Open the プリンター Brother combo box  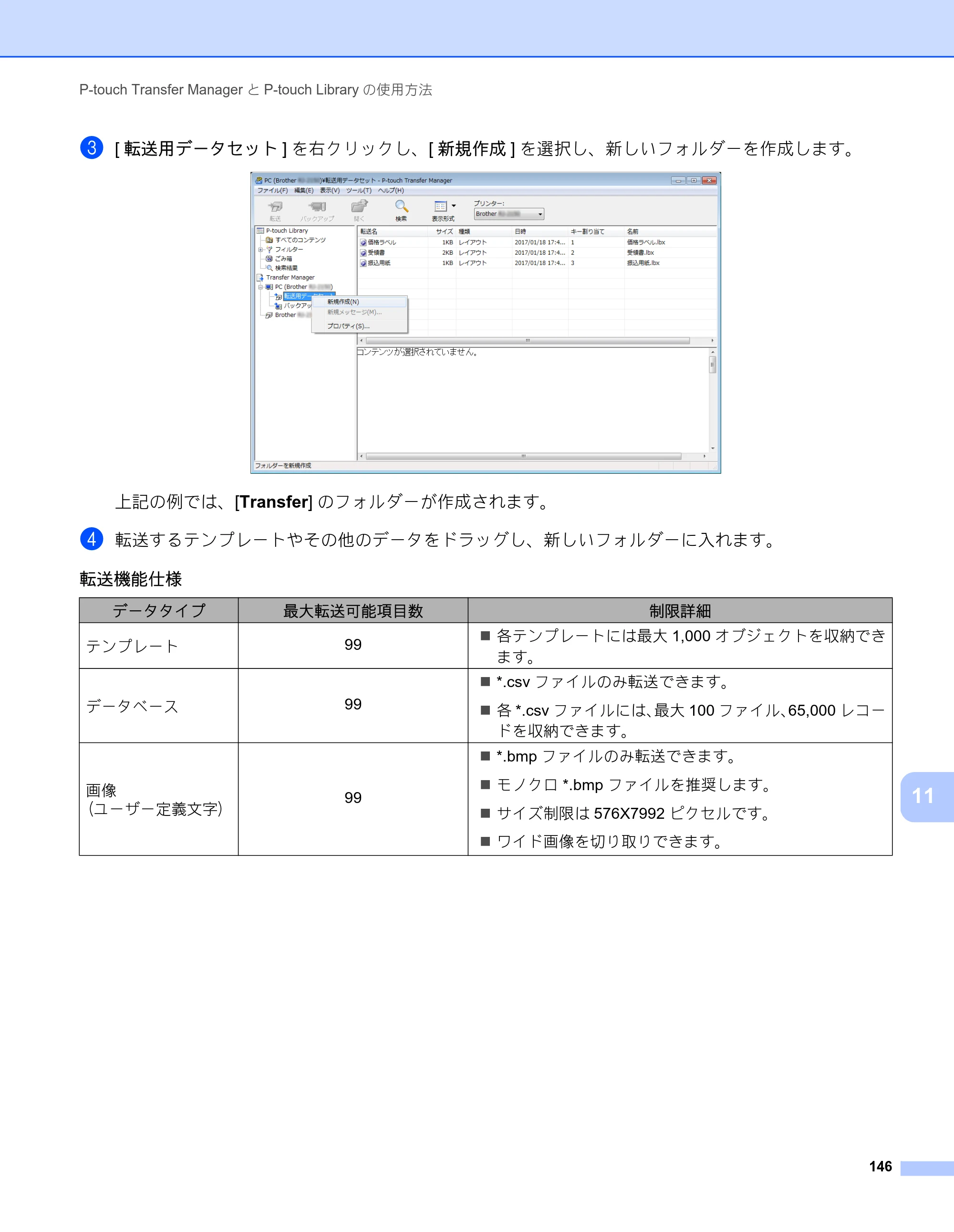pyautogui.click(x=509, y=214)
